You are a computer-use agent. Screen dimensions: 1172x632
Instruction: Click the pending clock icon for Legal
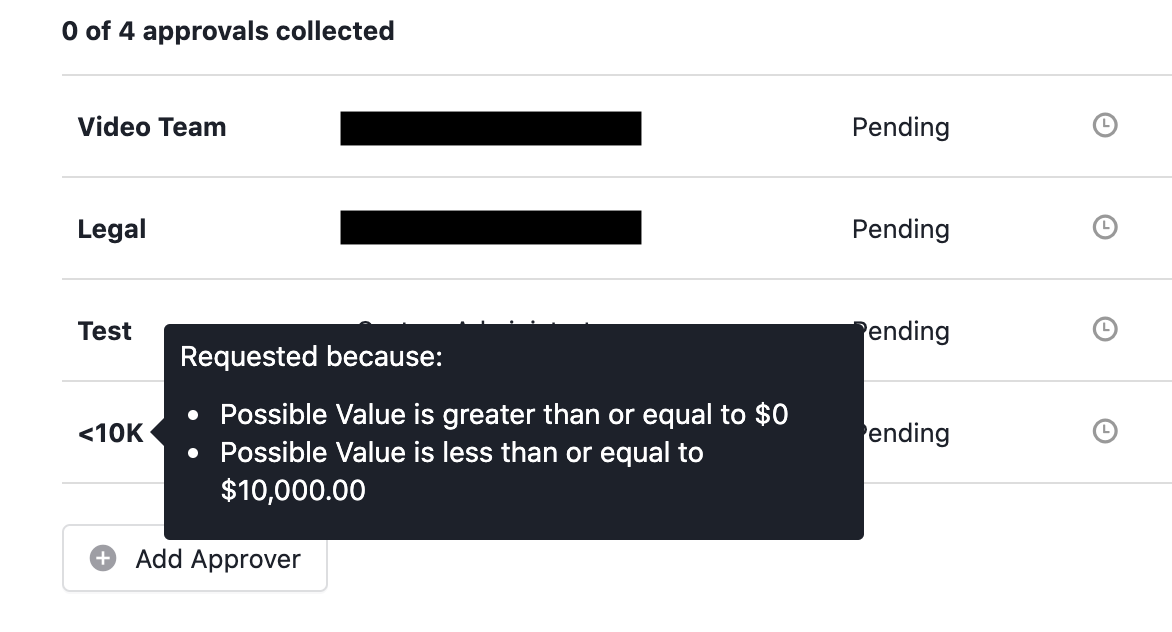click(1105, 227)
